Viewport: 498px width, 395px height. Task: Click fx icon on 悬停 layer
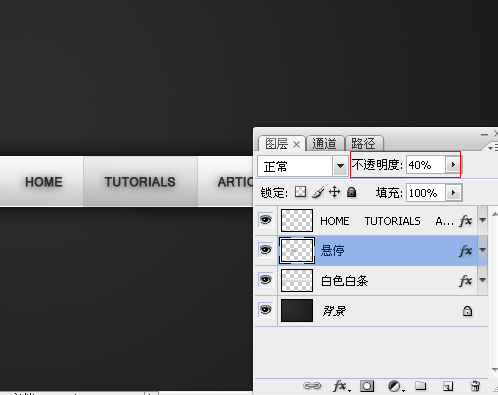[x=466, y=251]
